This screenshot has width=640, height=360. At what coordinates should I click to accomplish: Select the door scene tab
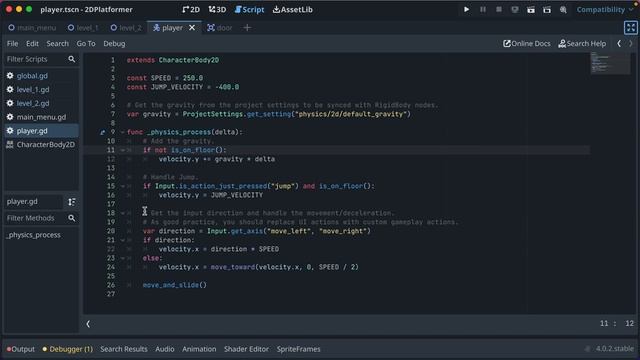220,28
